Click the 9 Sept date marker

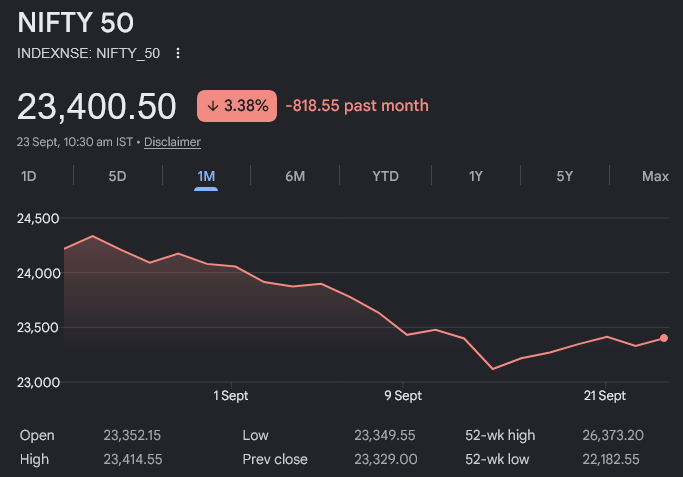click(x=403, y=396)
